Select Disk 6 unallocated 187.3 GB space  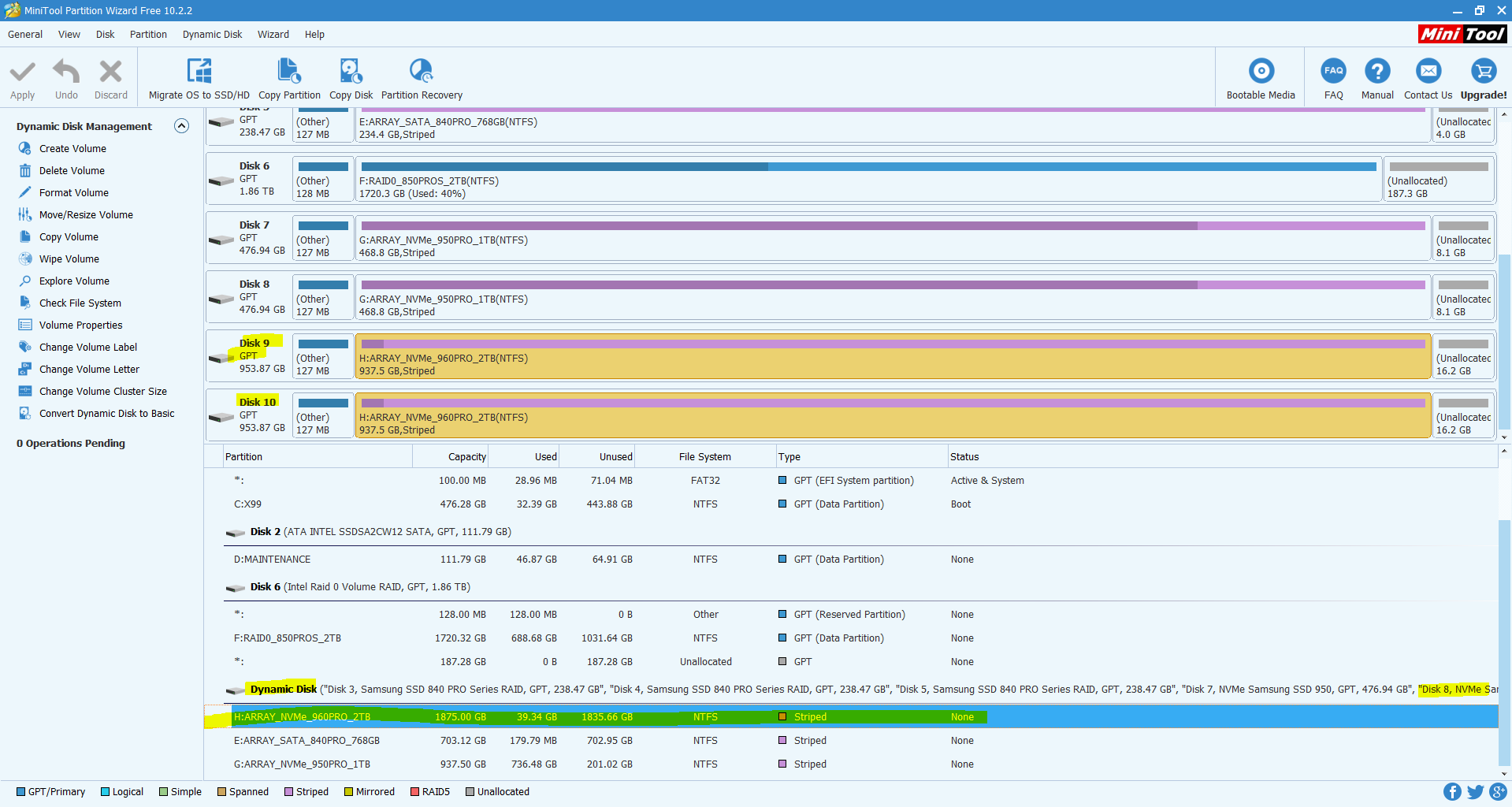(x=1439, y=179)
